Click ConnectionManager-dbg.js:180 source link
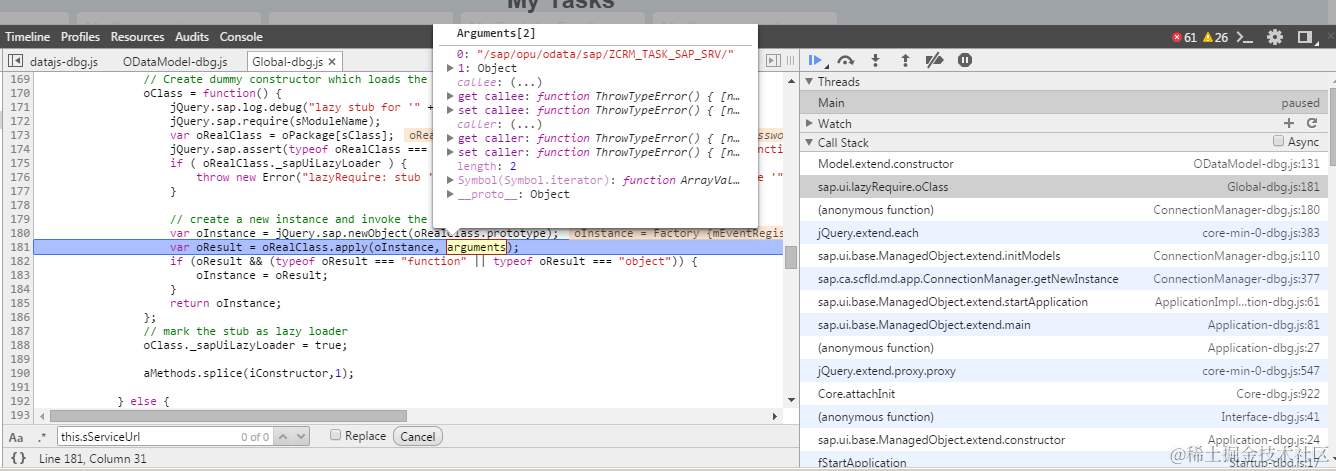The height and width of the screenshot is (471, 1336). 1237,210
